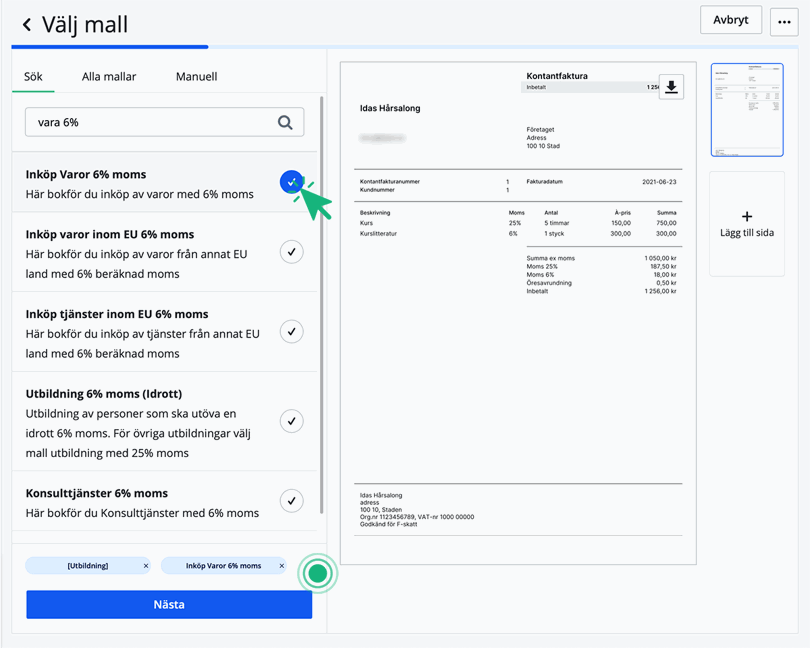Click the Avbryt button
This screenshot has height=648, width=810.
coord(731,20)
